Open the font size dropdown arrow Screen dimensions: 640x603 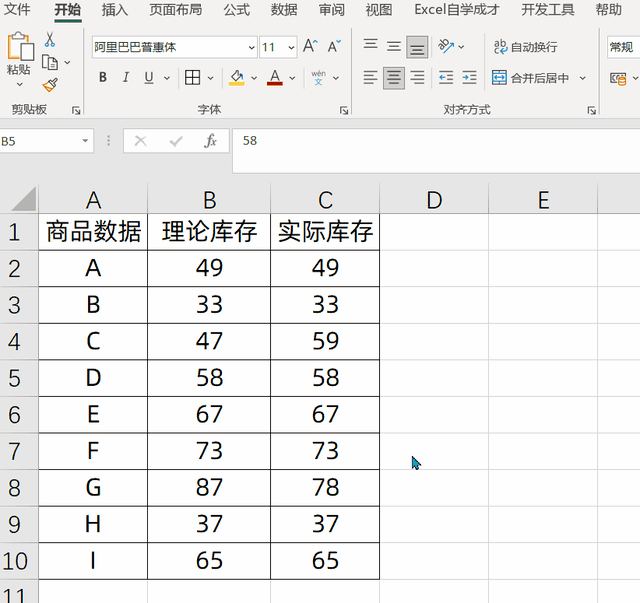(291, 47)
